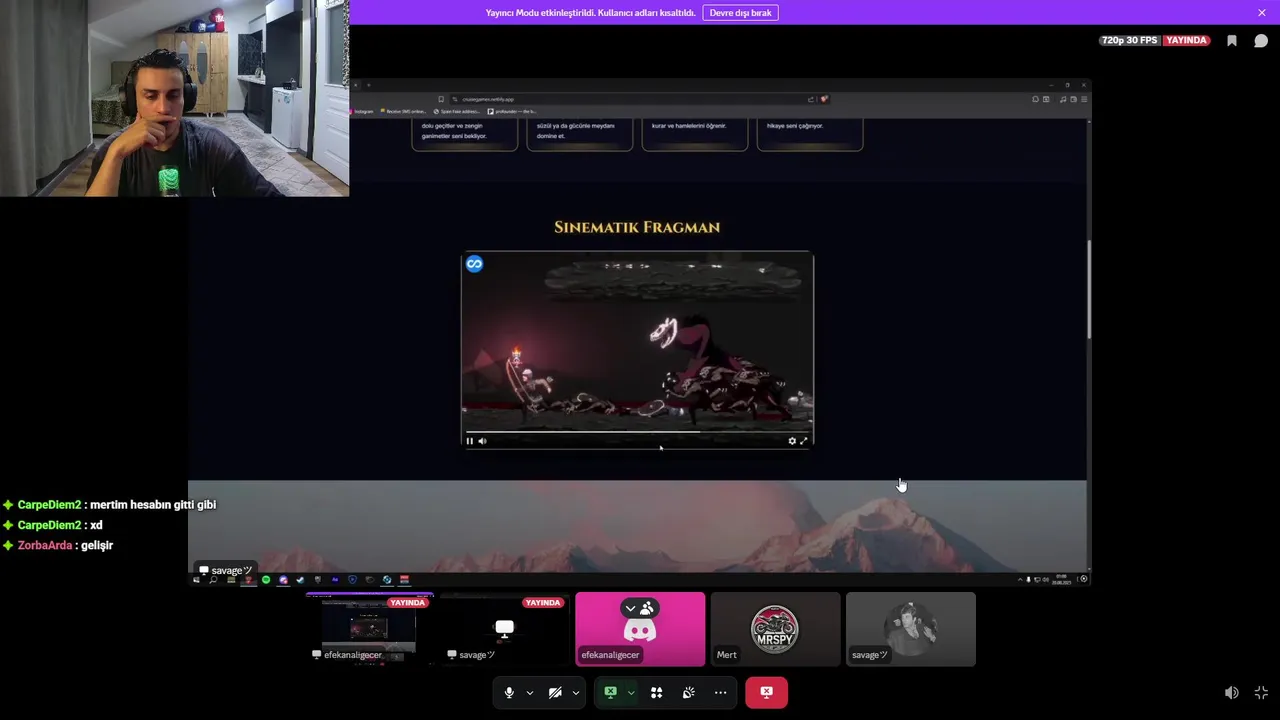This screenshot has height=720, width=1280.
Task: Click the red YAYINDA badge at top right
Action: 1186,41
